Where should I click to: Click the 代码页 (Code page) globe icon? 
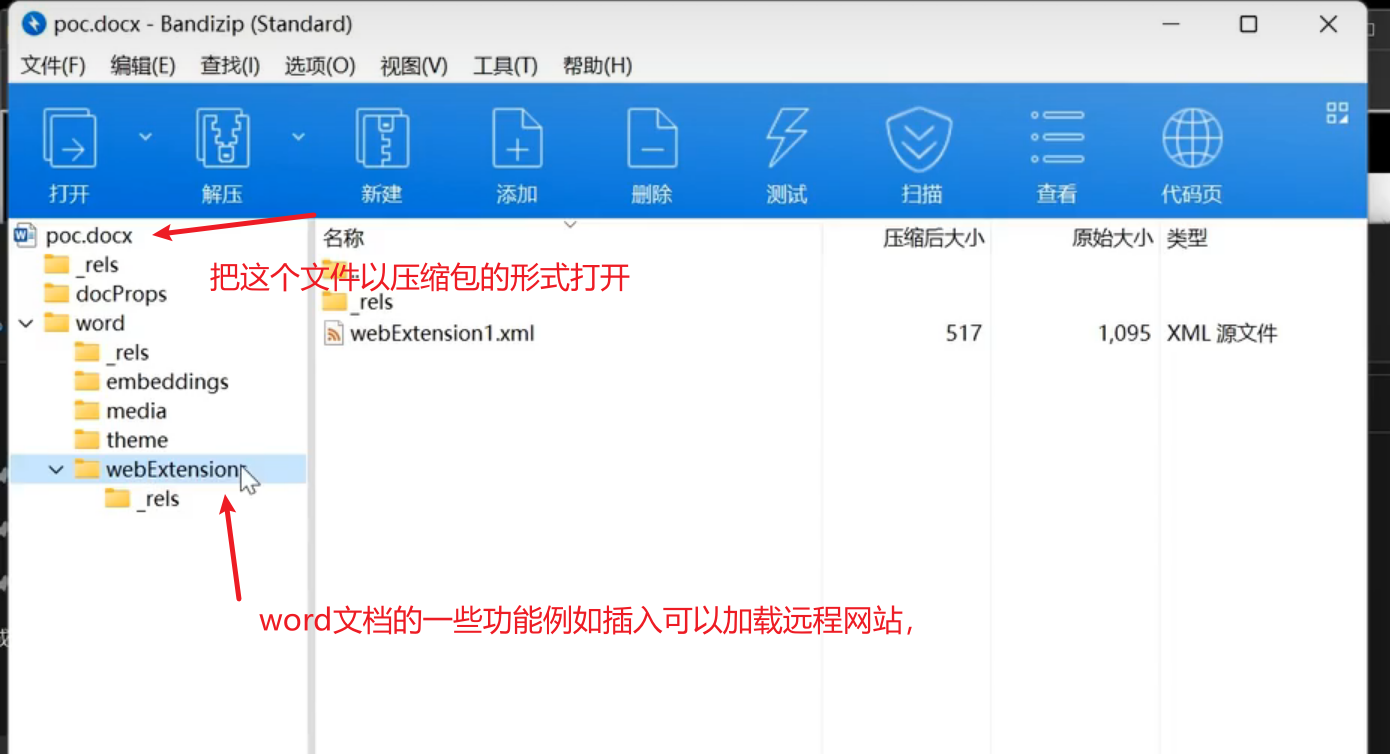(x=1191, y=139)
